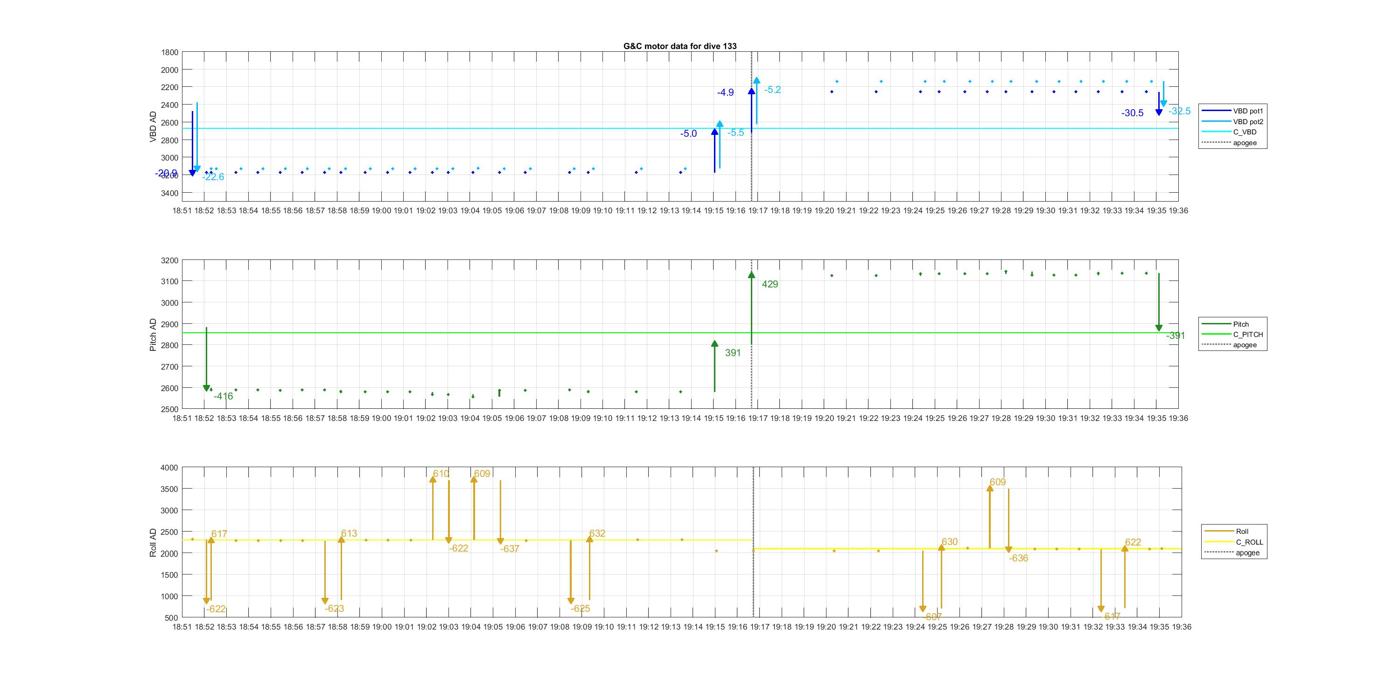Click 'apogee' in the Pitch plot legend
The height and width of the screenshot is (693, 1400).
(1230, 345)
